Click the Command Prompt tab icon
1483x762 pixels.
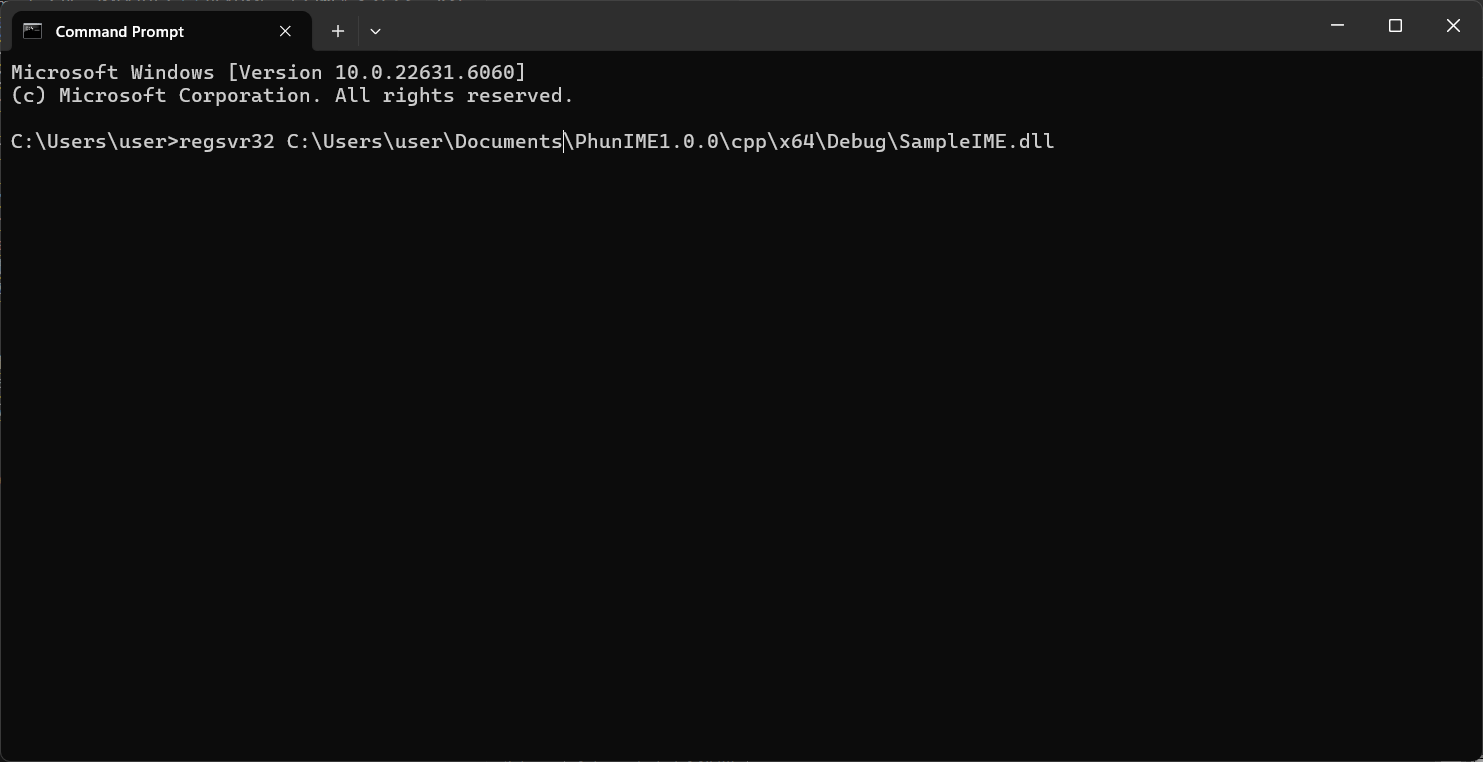pyautogui.click(x=32, y=31)
